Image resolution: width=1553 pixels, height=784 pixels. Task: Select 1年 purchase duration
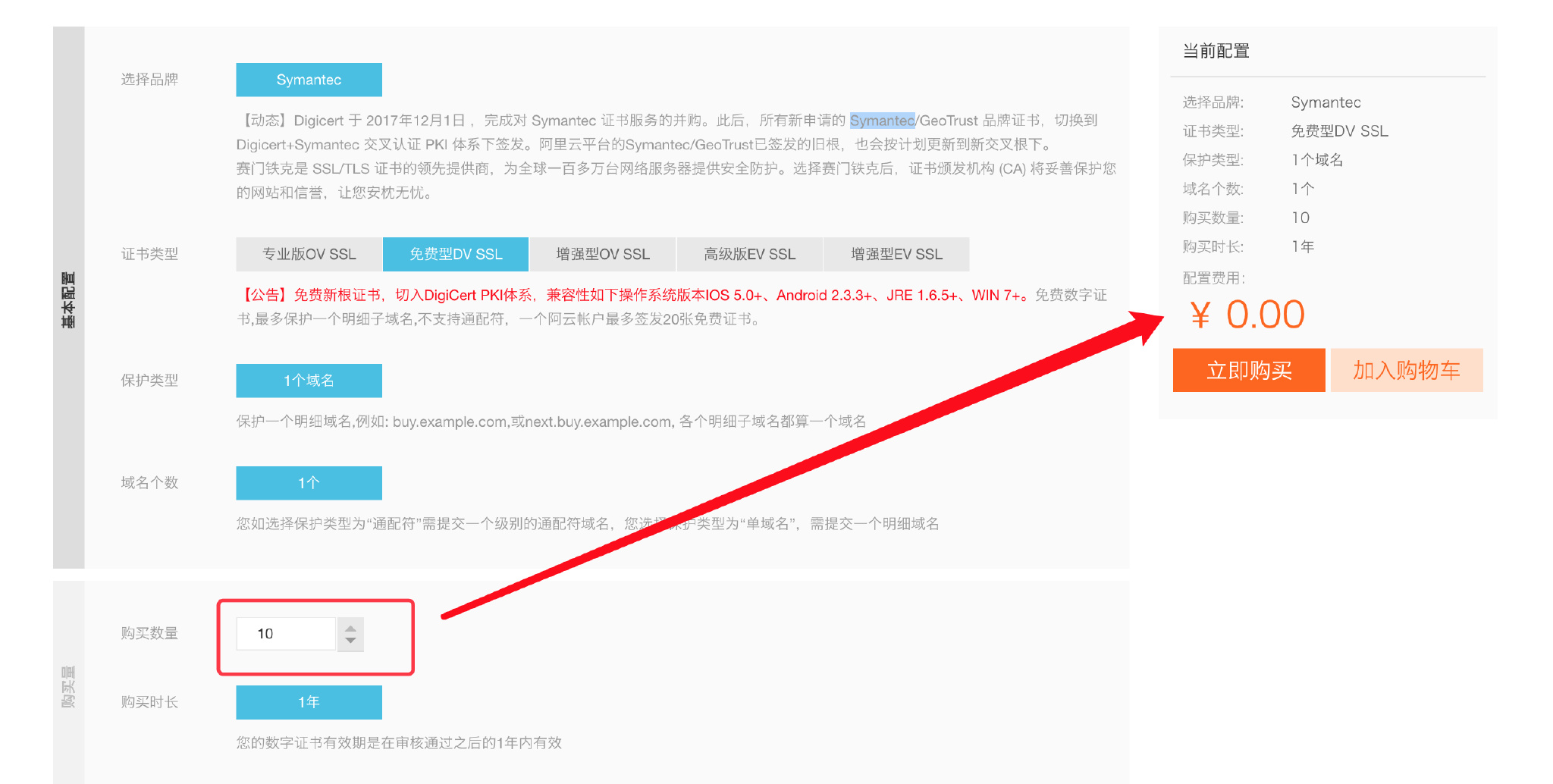(x=309, y=702)
